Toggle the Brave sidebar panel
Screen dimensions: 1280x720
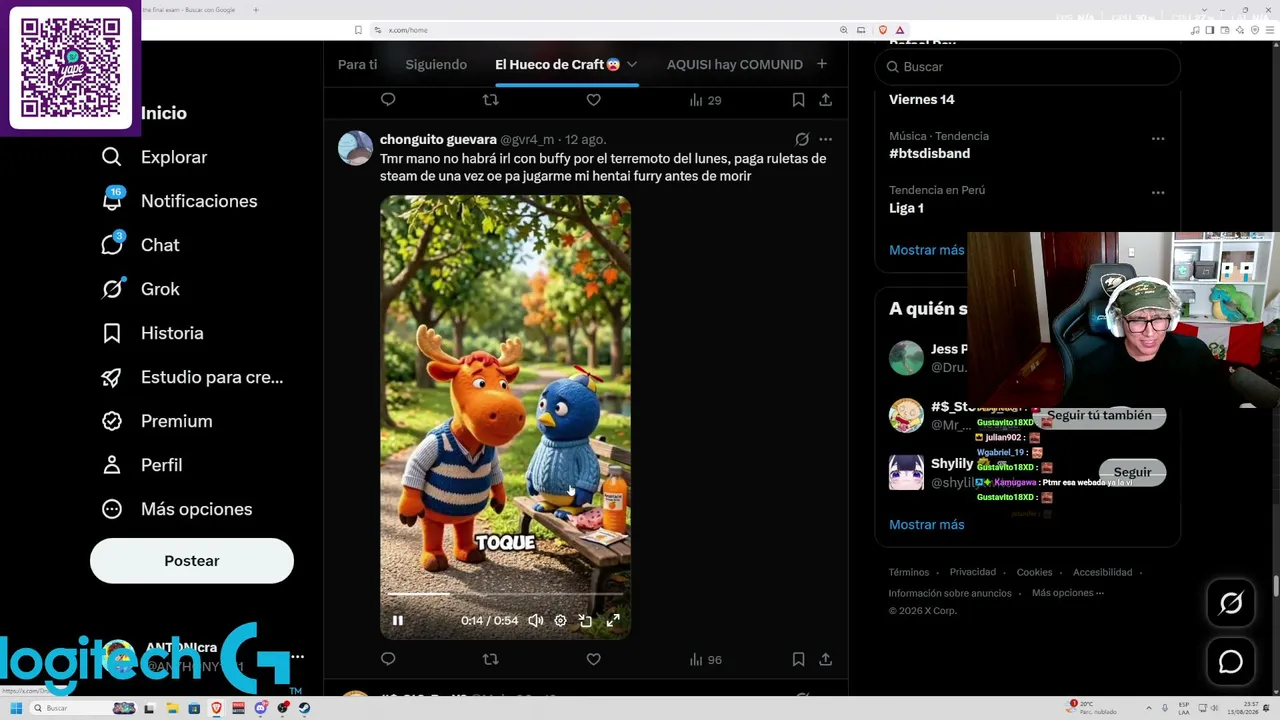1210,30
